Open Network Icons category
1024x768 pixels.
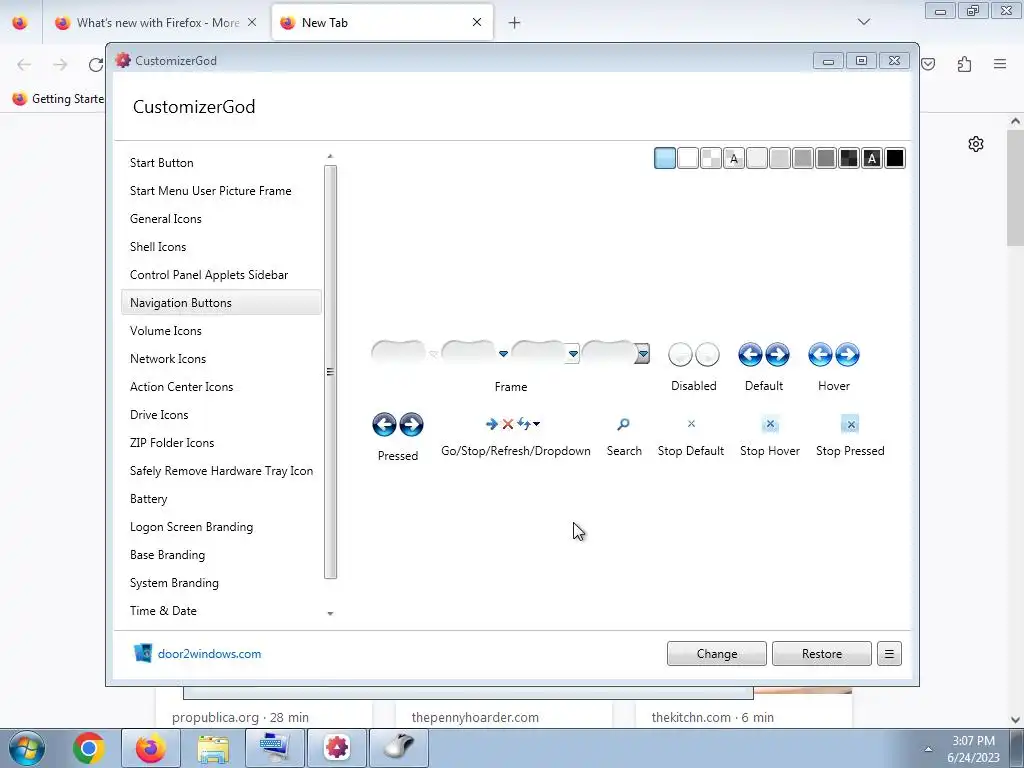(x=221, y=359)
